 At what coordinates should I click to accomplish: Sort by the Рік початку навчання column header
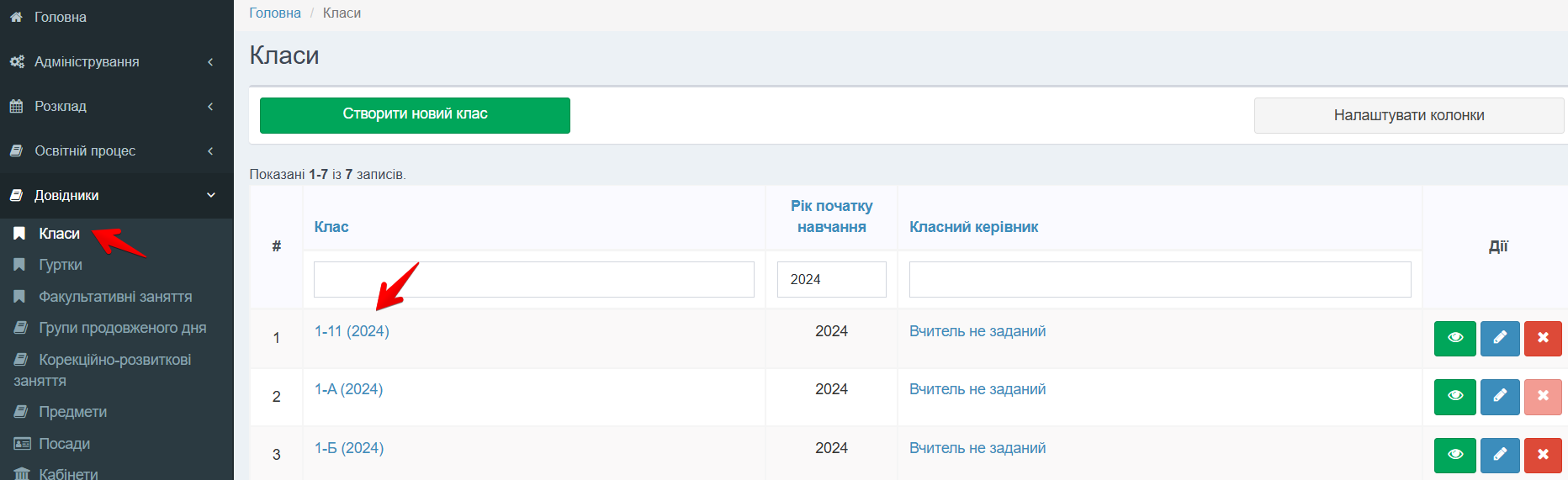tap(831, 216)
